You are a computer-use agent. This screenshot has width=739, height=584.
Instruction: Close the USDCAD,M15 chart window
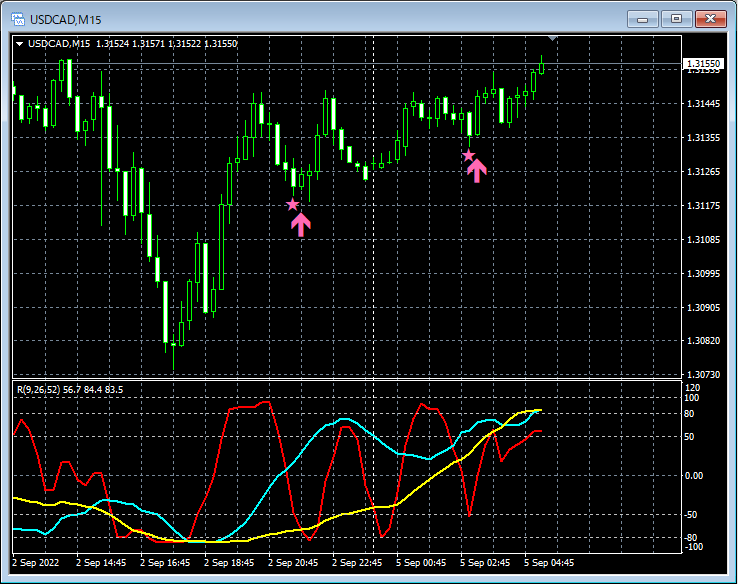[711, 19]
